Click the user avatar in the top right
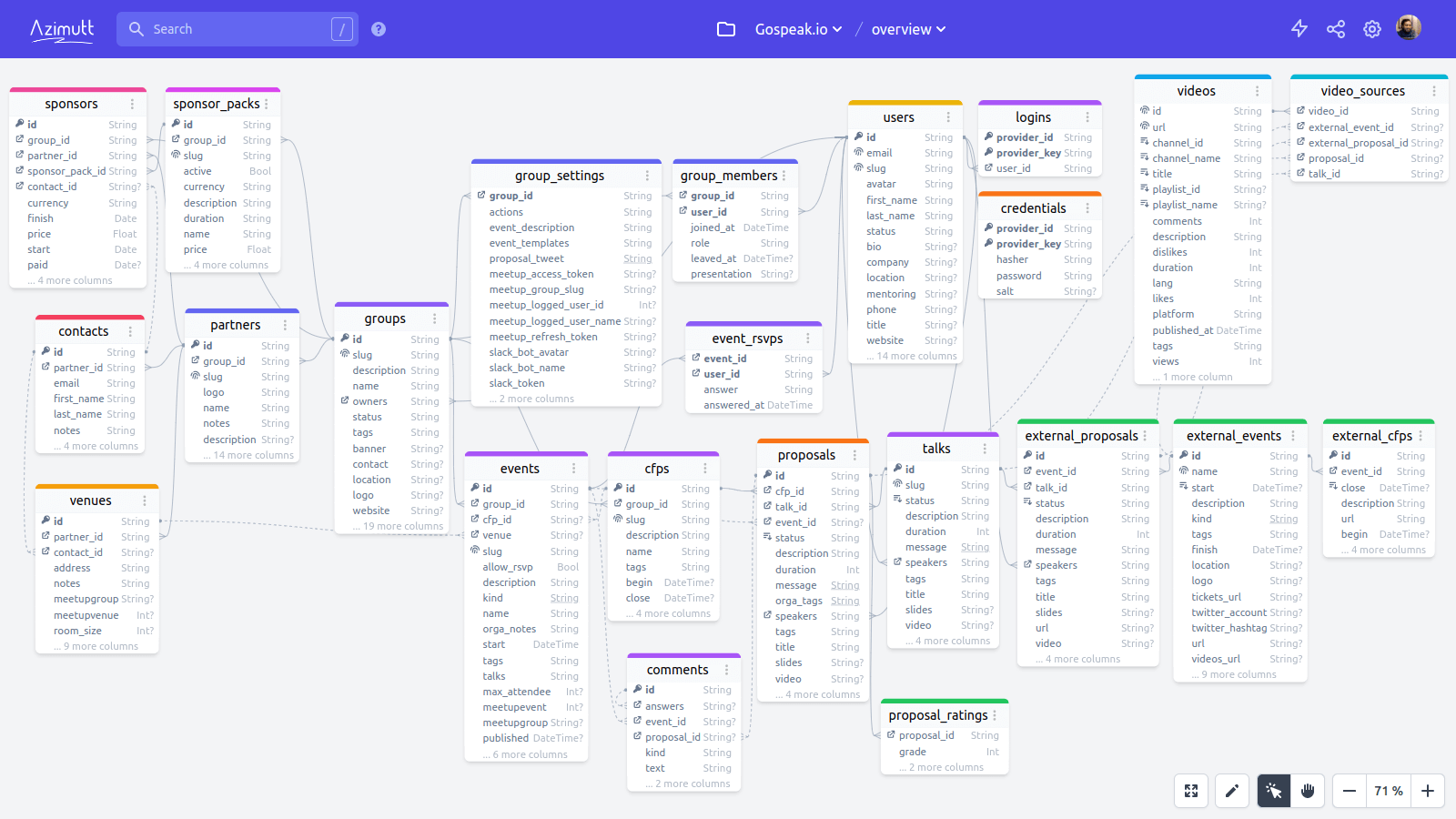The height and width of the screenshot is (819, 1456). click(1408, 26)
